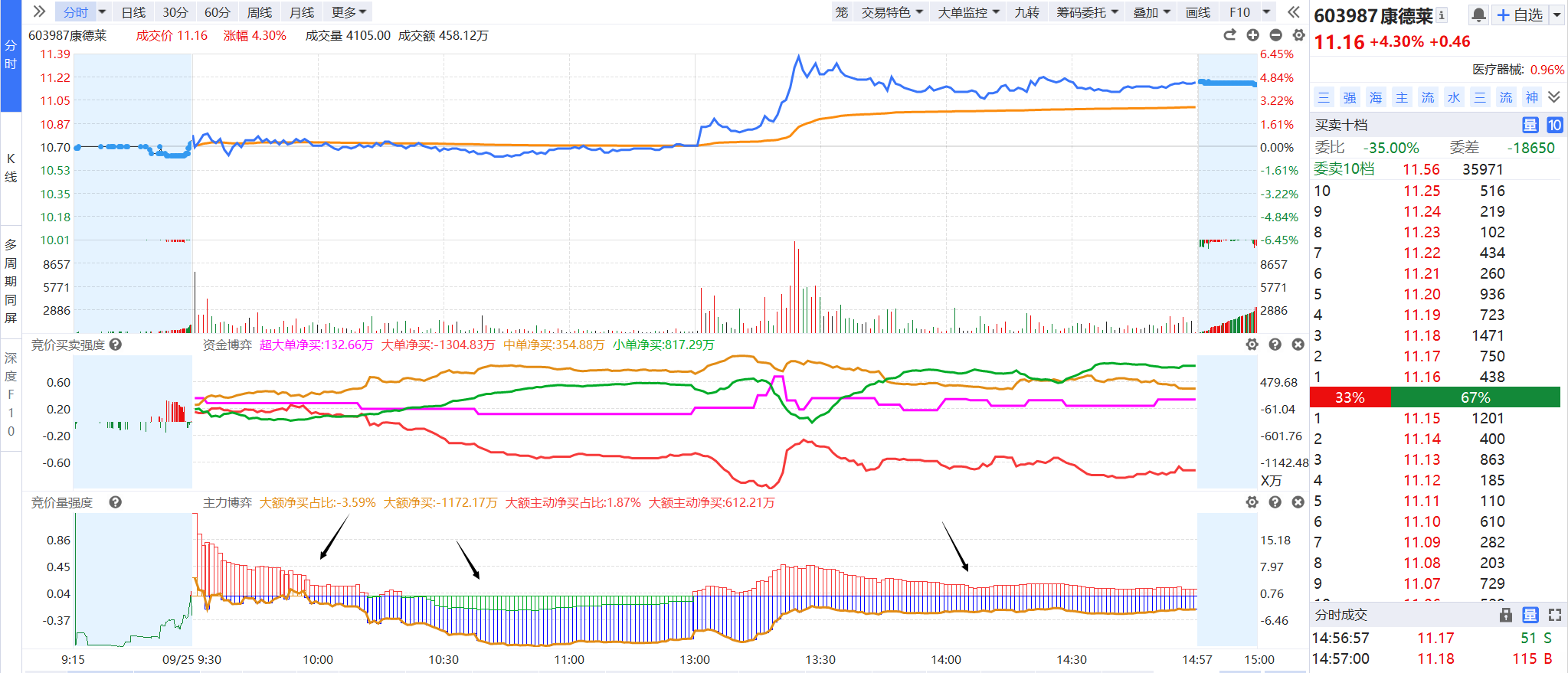Viewport: 1568px width, 673px height.
Task: Zoom out the chart with the minus icon
Action: pos(1275,35)
